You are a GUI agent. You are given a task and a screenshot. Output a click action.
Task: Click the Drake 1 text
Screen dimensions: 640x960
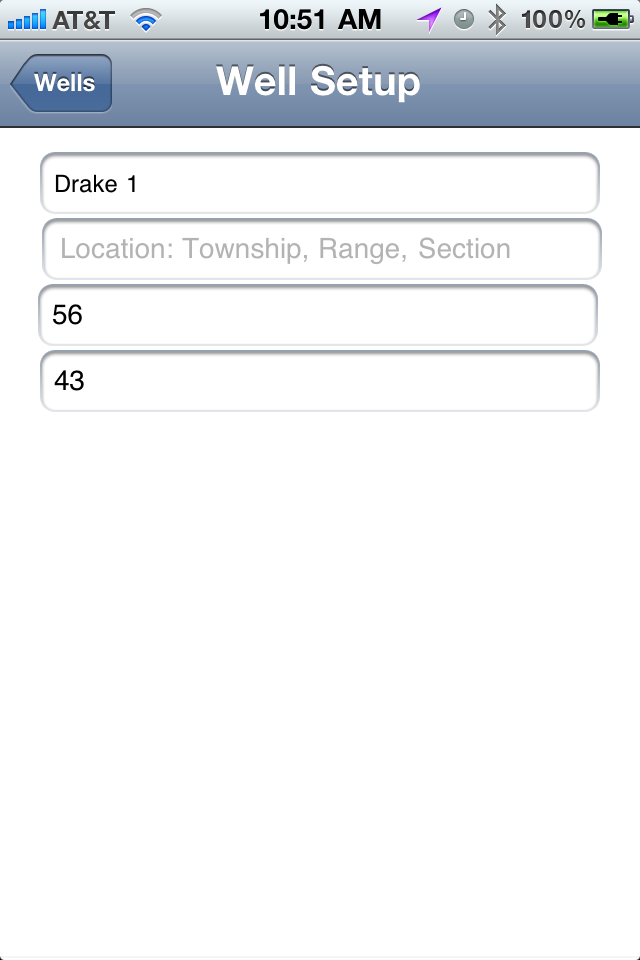[x=96, y=184]
